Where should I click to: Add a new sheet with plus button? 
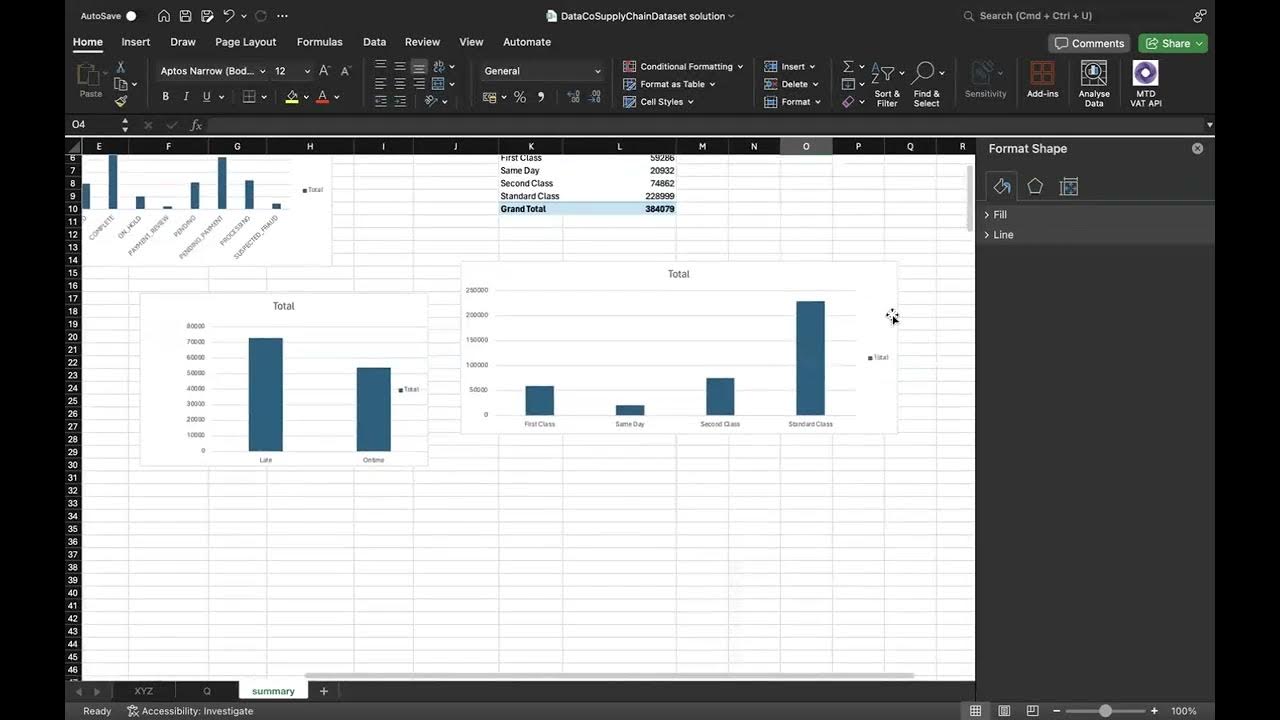323,691
